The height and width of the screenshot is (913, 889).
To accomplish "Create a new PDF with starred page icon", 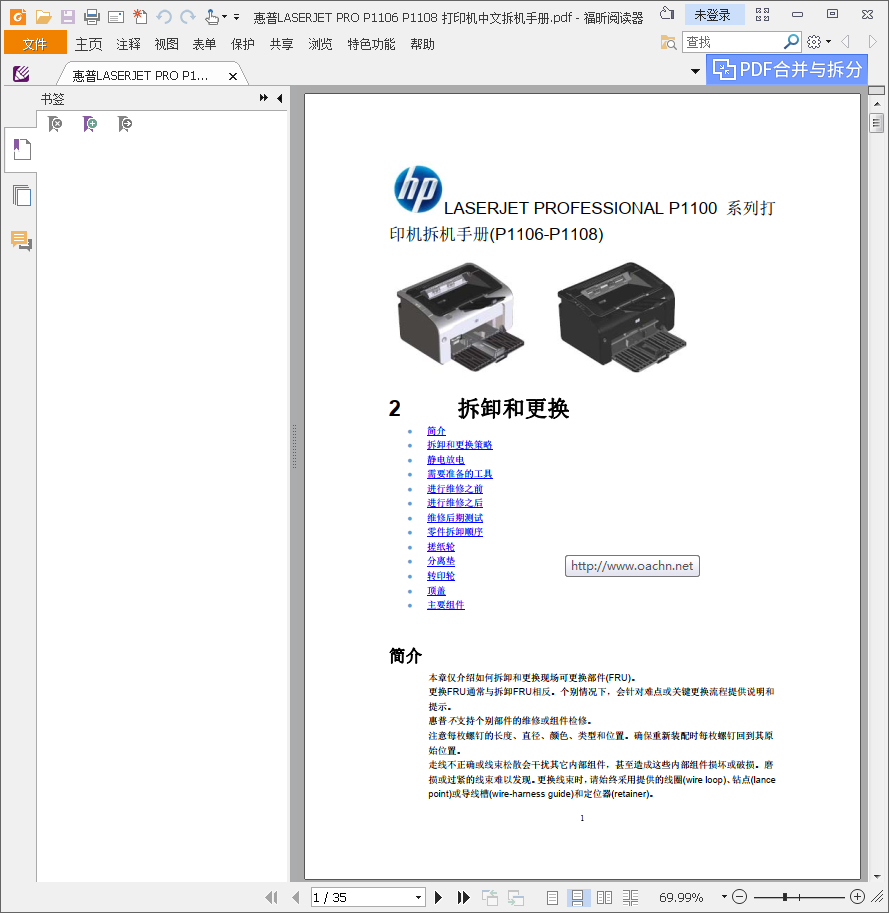I will (140, 16).
